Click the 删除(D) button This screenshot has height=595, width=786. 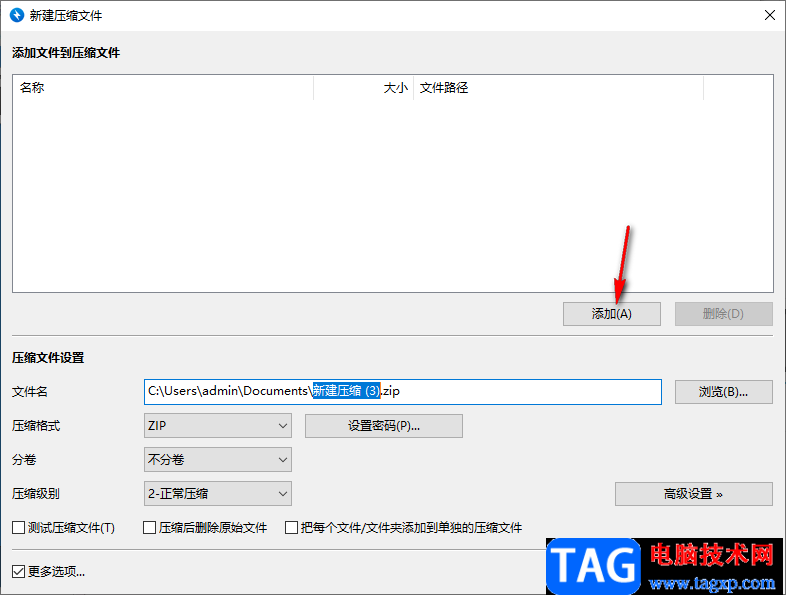tap(723, 314)
